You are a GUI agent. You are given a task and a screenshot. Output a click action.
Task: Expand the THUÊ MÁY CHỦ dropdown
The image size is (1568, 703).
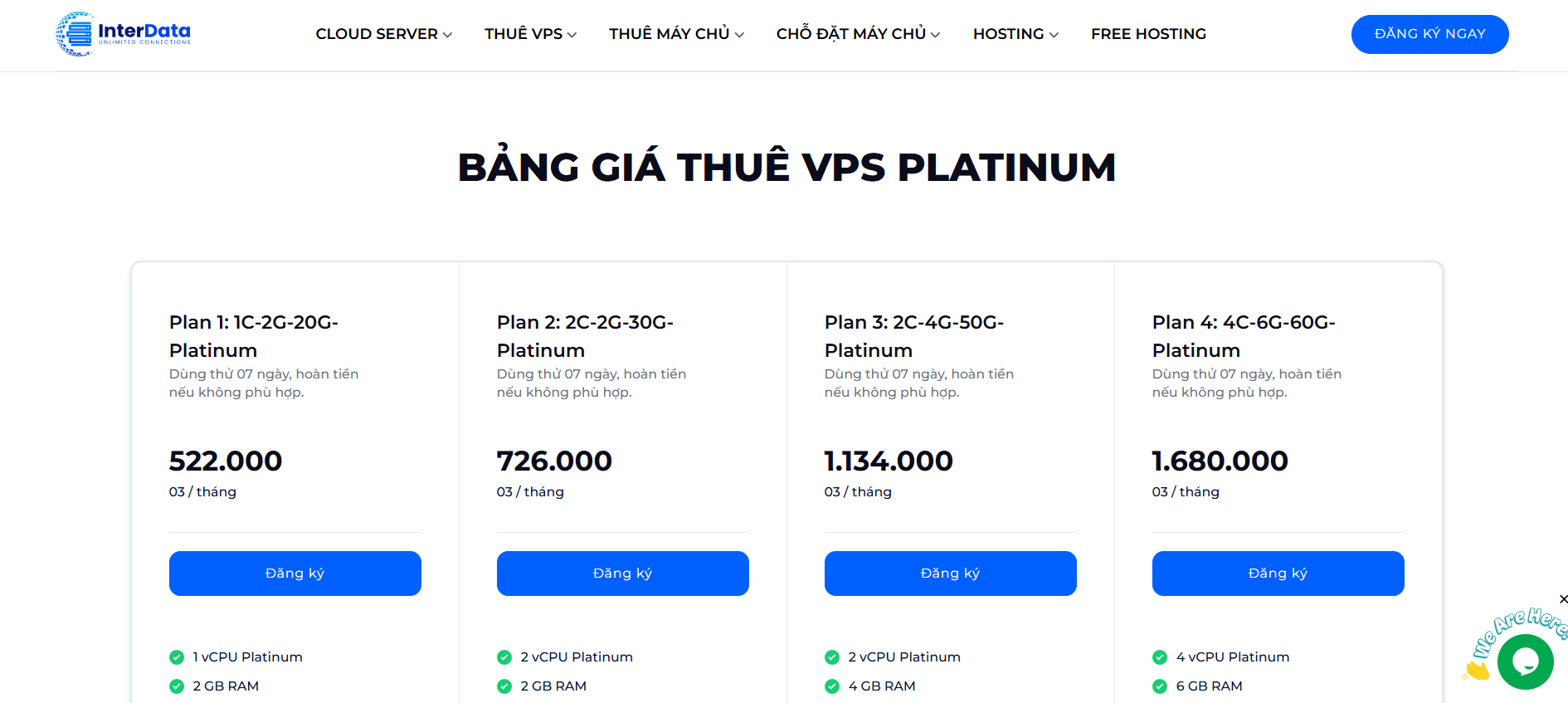676,34
